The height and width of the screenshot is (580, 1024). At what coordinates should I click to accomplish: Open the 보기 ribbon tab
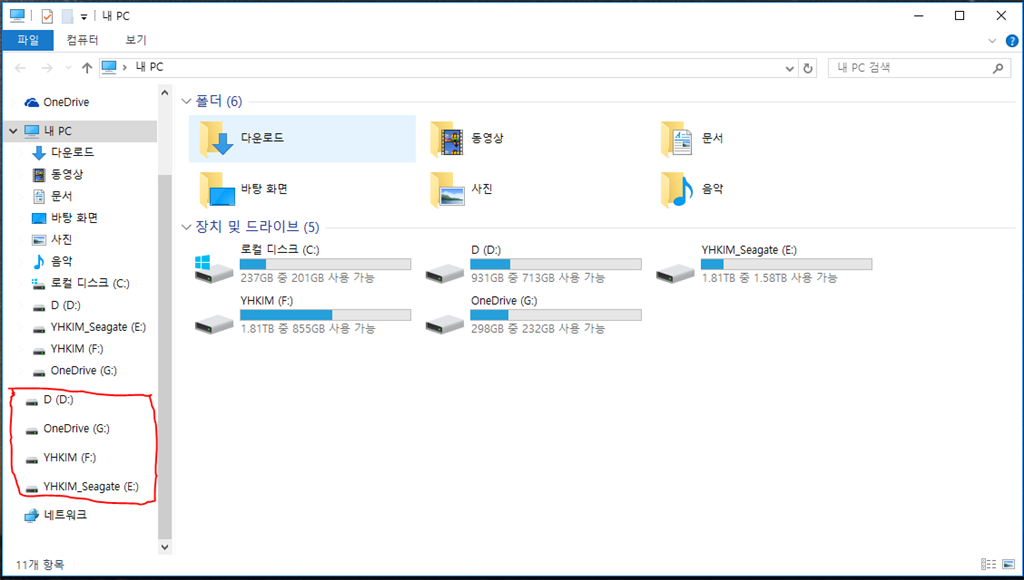pyautogui.click(x=136, y=40)
